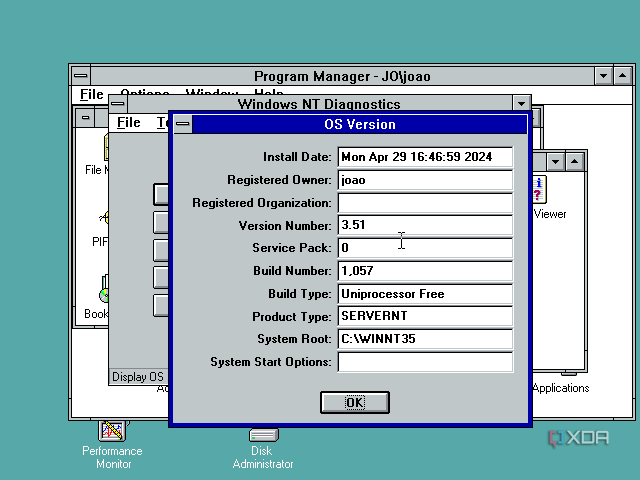640x480 pixels.
Task: Click the Build Type field Uniprocessor Free
Action: (425, 294)
